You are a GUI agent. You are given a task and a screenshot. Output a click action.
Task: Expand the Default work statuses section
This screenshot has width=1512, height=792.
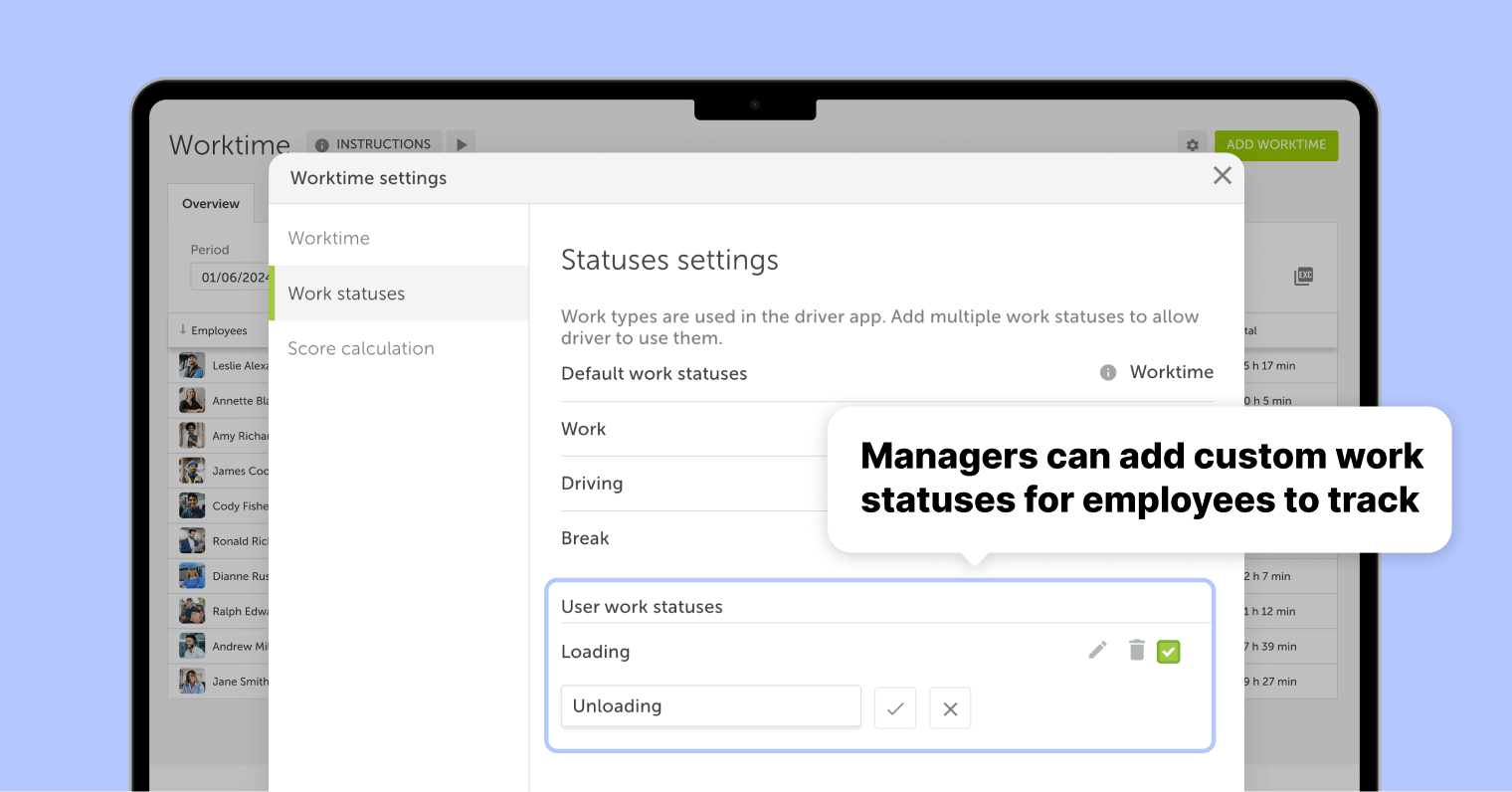tap(654, 373)
